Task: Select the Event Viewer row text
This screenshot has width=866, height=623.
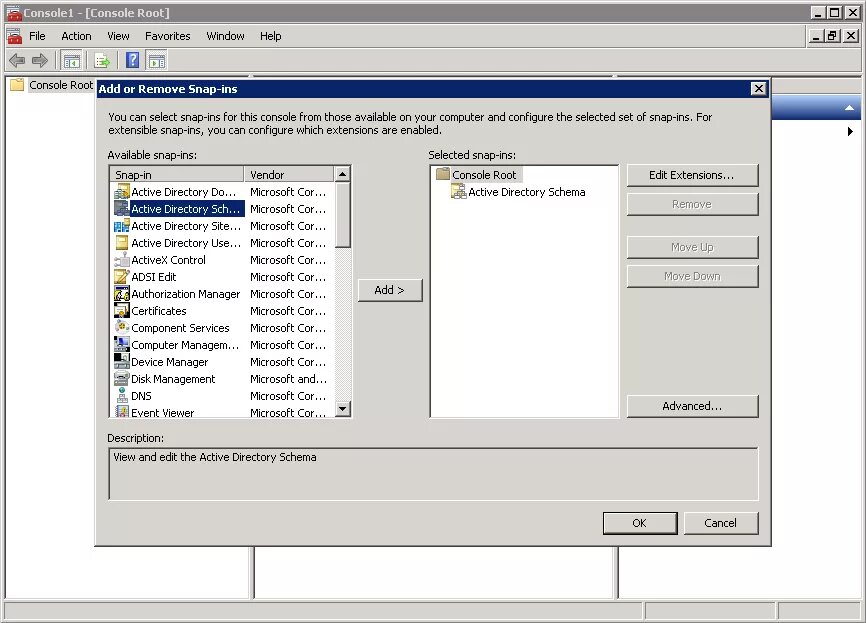Action: (162, 412)
